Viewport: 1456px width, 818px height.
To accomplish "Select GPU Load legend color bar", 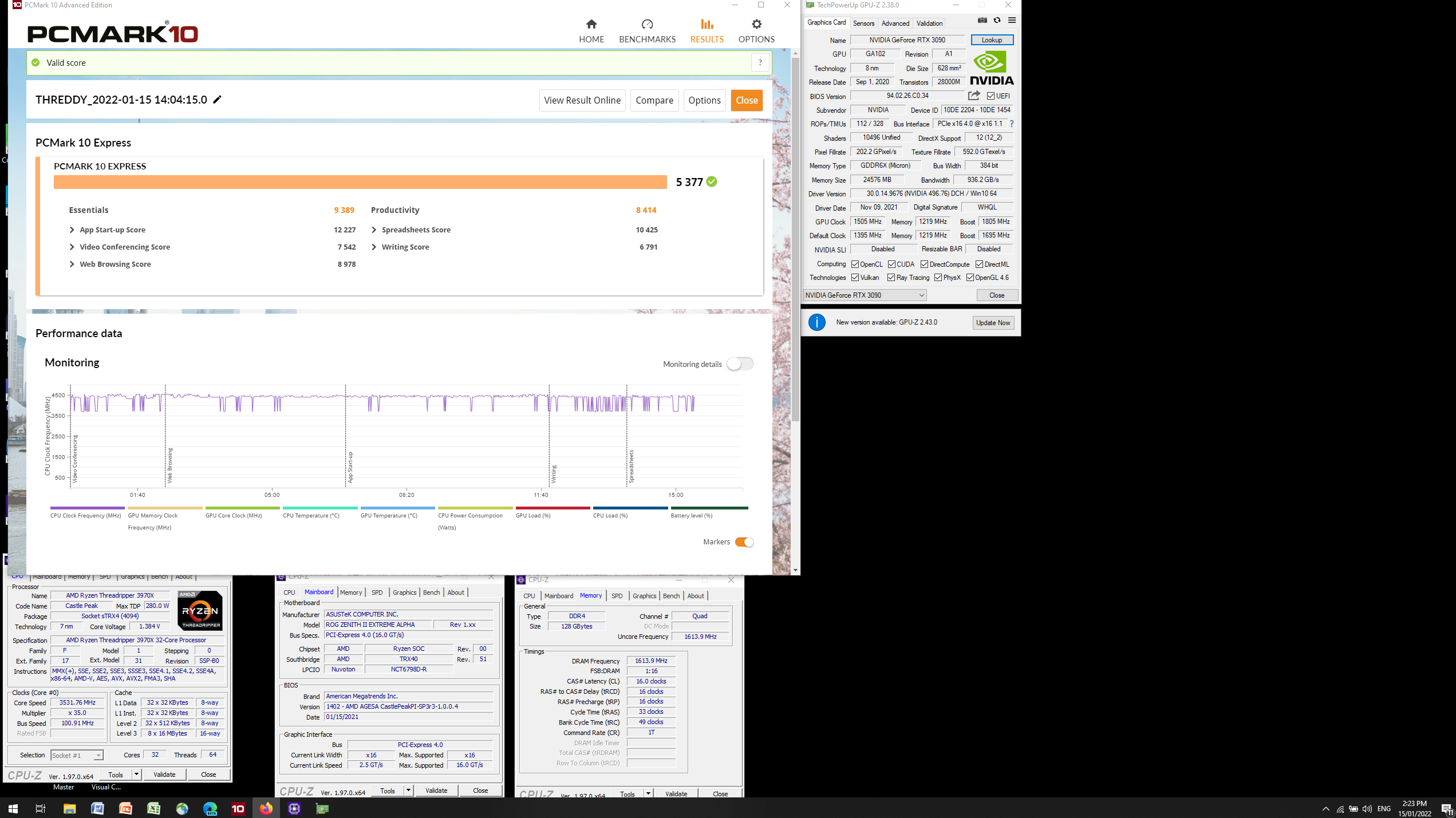I will pos(553,508).
